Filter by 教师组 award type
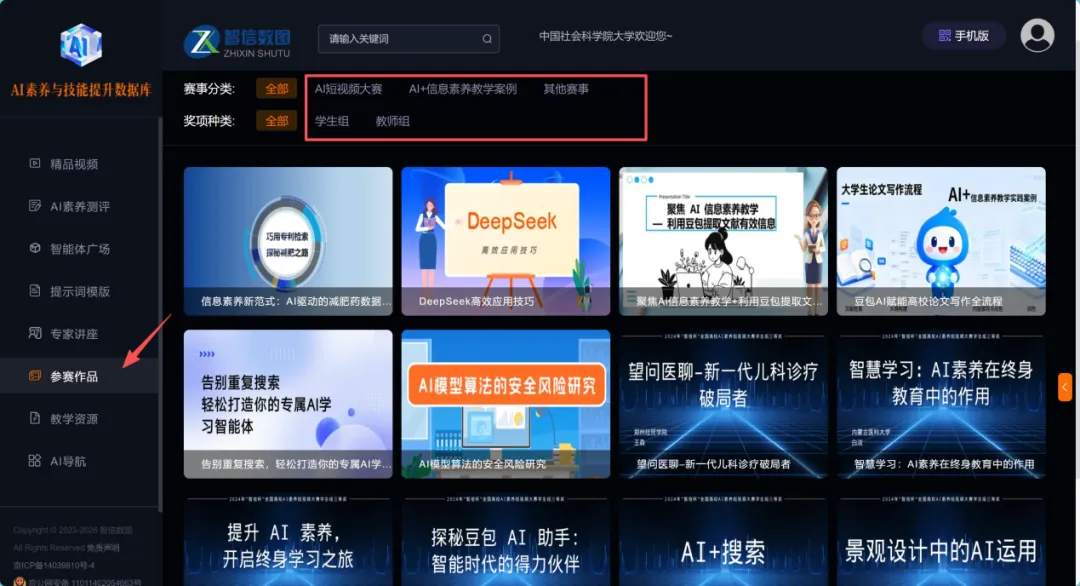The width and height of the screenshot is (1080, 586). [x=392, y=121]
